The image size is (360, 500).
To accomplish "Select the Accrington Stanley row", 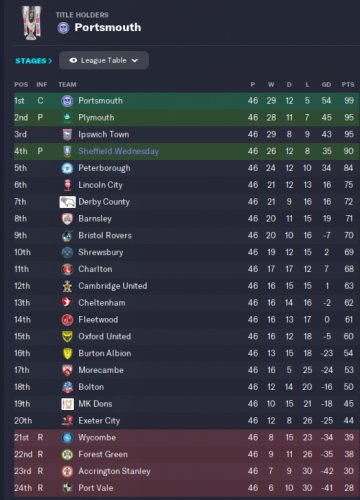I will [186, 471].
